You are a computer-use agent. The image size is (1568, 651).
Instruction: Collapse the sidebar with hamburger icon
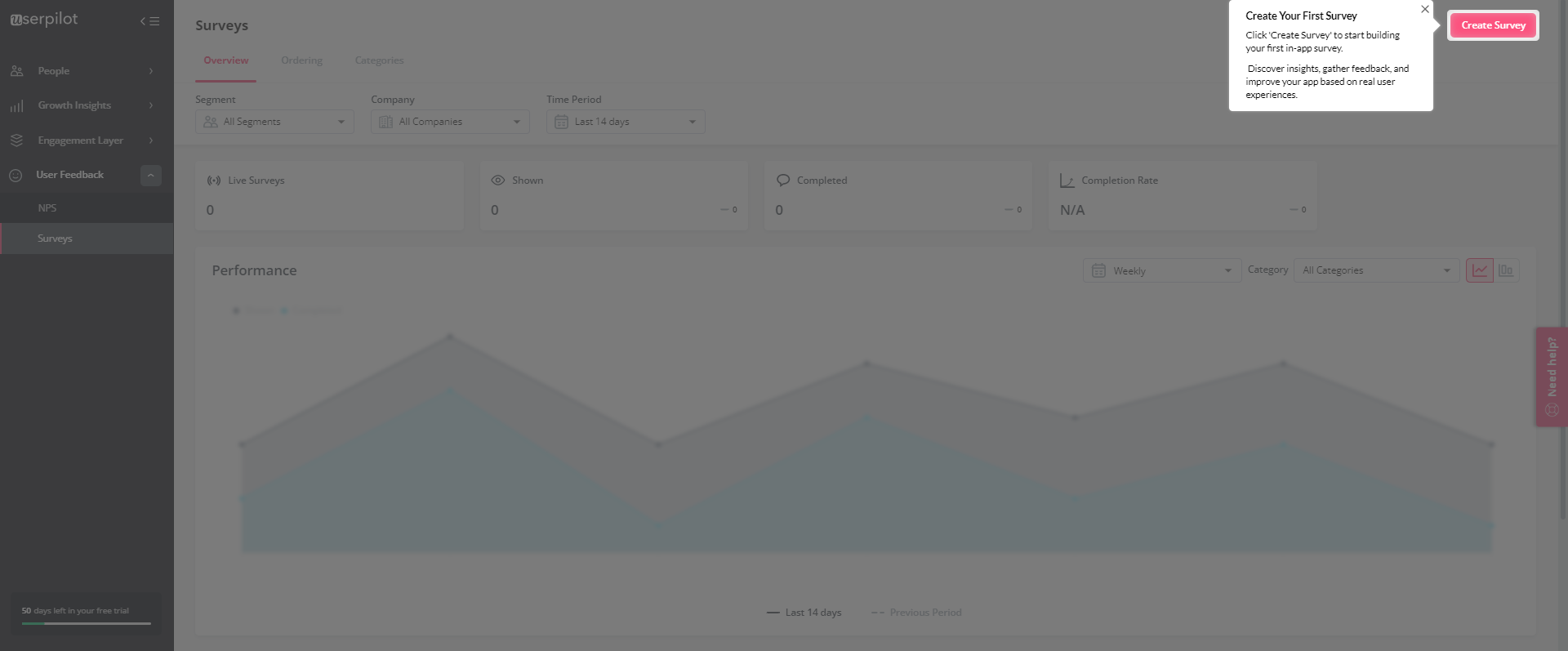click(x=149, y=21)
